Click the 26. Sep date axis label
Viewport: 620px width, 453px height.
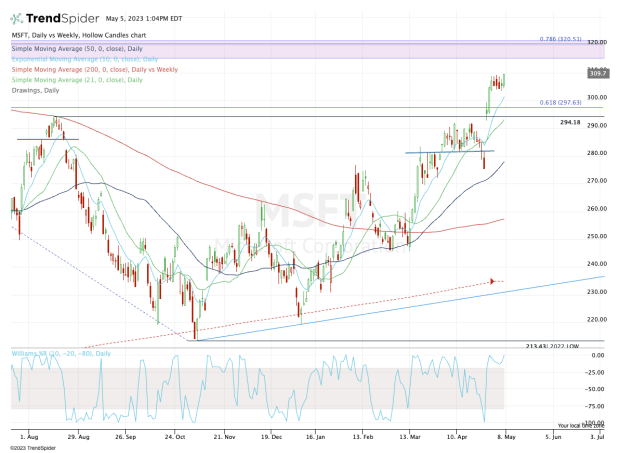click(125, 437)
